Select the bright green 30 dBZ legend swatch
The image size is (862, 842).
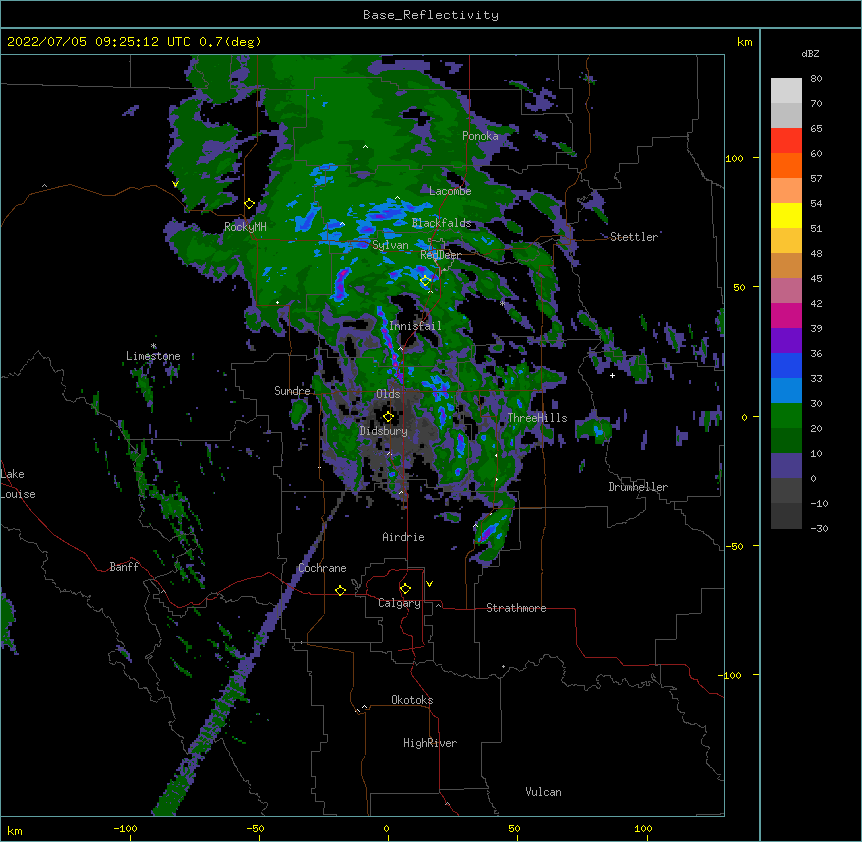pos(786,416)
